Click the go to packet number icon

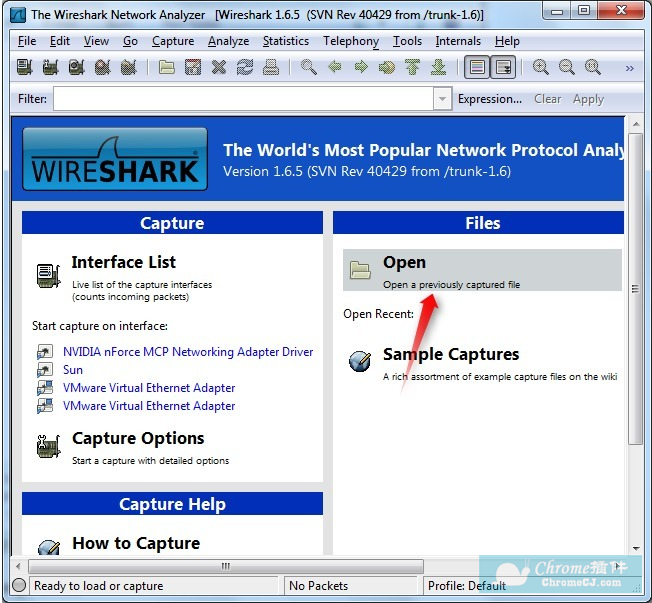[x=387, y=67]
